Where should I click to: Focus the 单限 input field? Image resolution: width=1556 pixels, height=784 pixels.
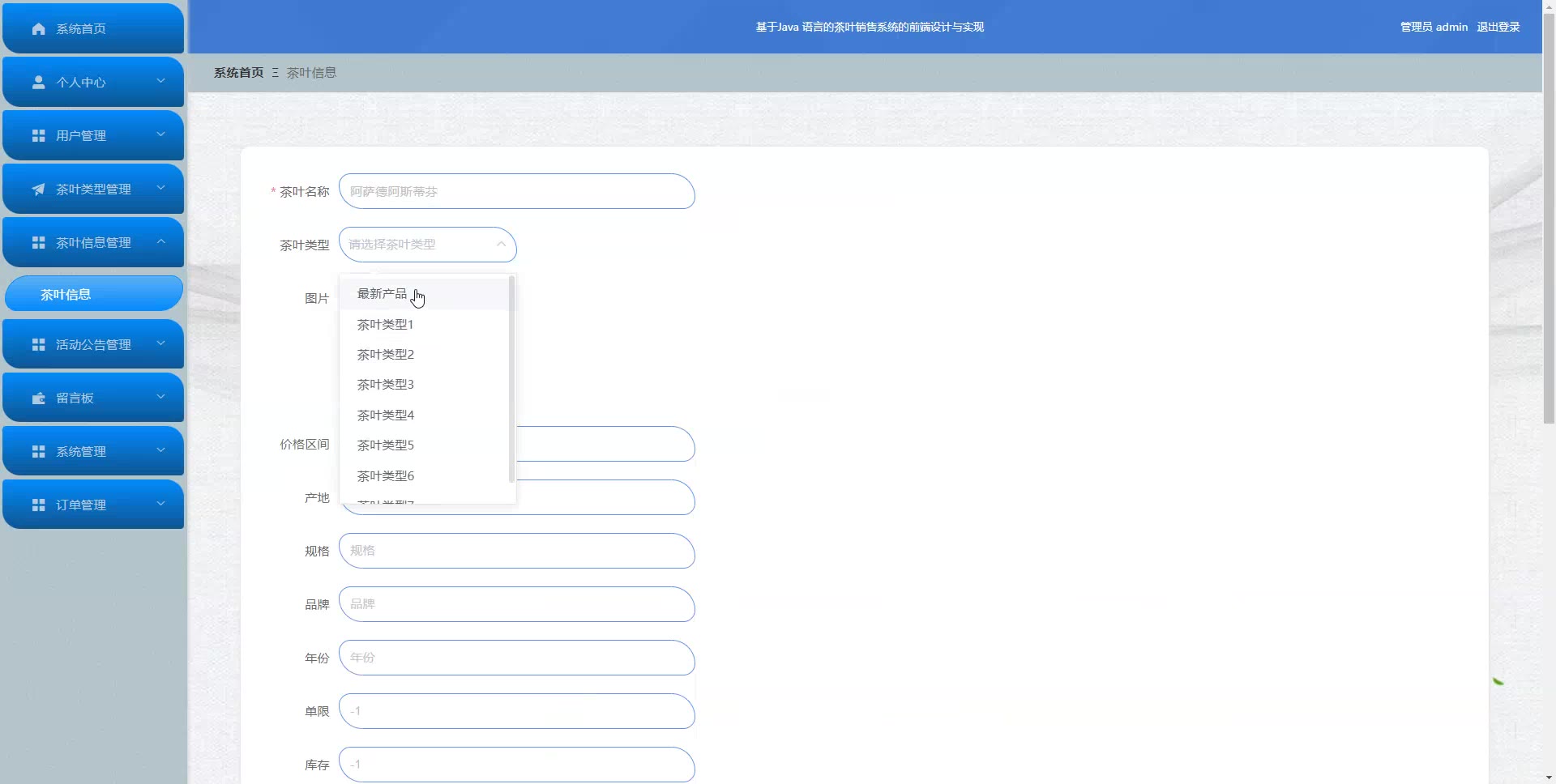517,711
